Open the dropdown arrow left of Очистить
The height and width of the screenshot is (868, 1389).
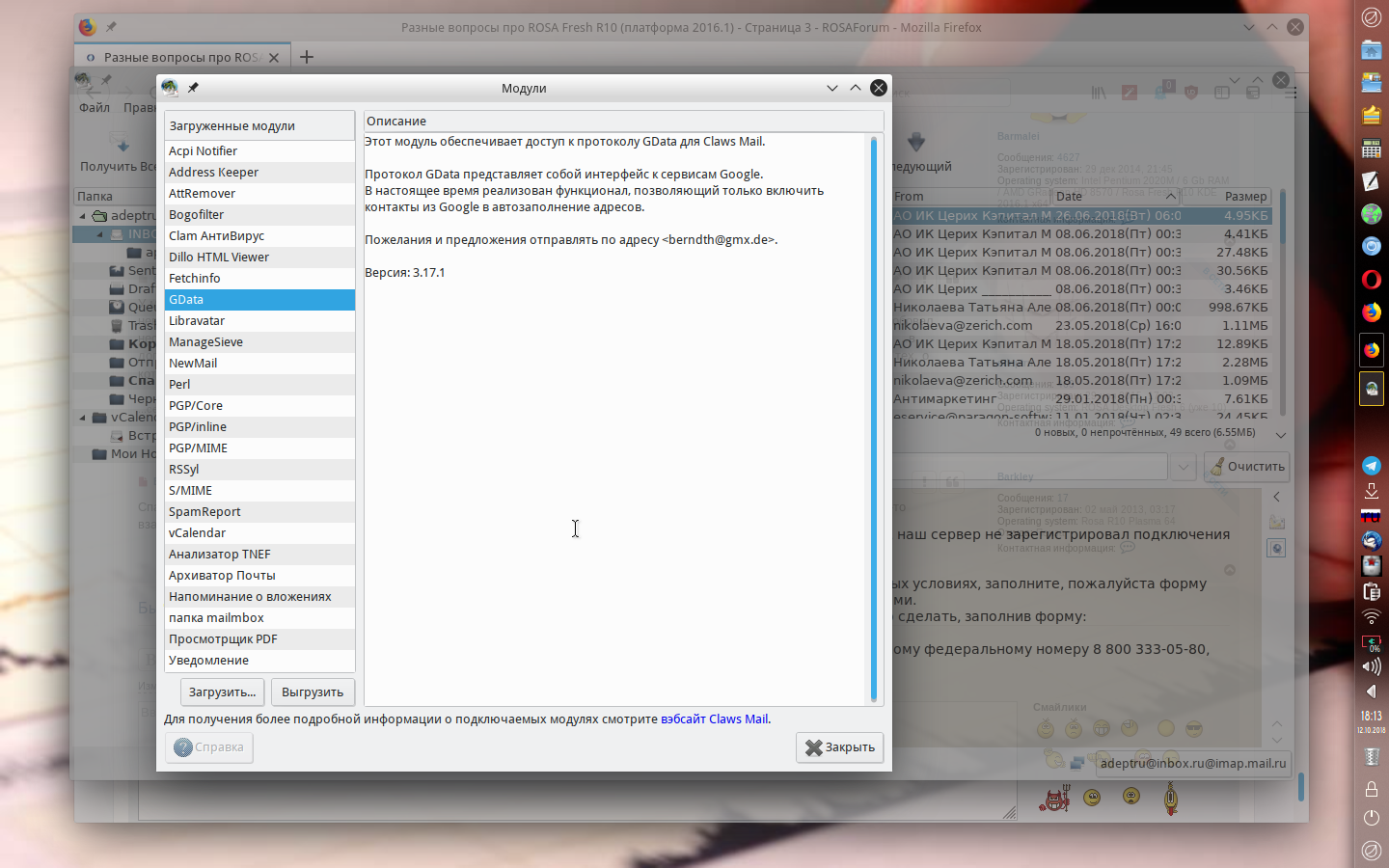1184,467
